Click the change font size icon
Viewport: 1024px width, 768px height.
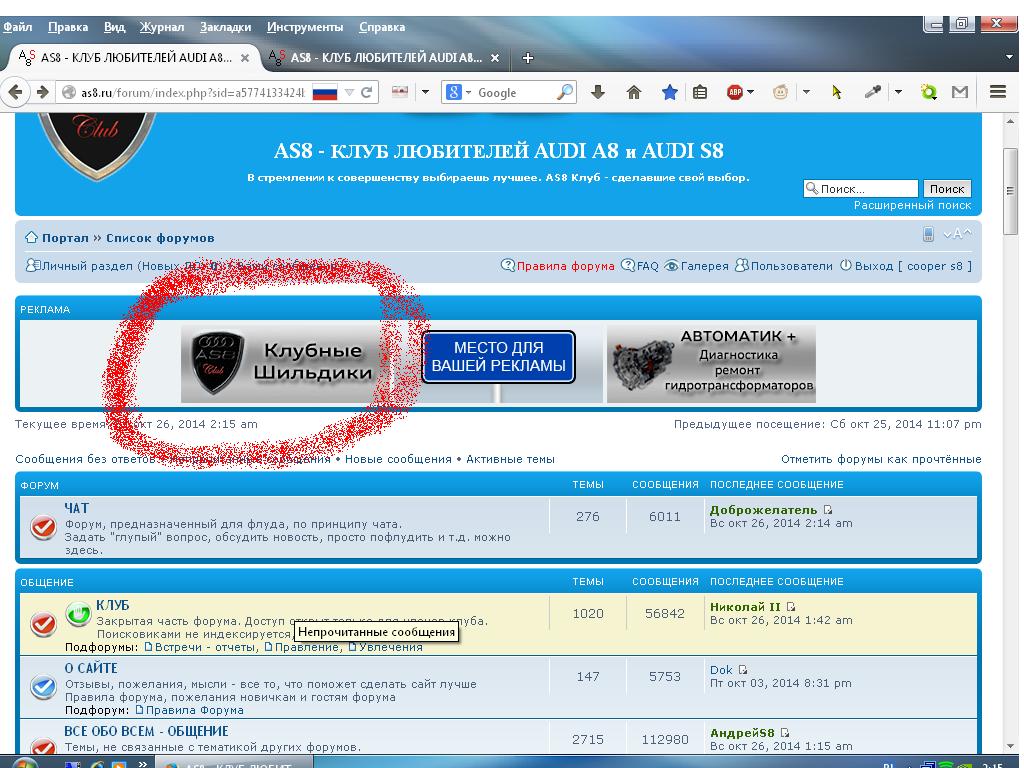click(958, 234)
